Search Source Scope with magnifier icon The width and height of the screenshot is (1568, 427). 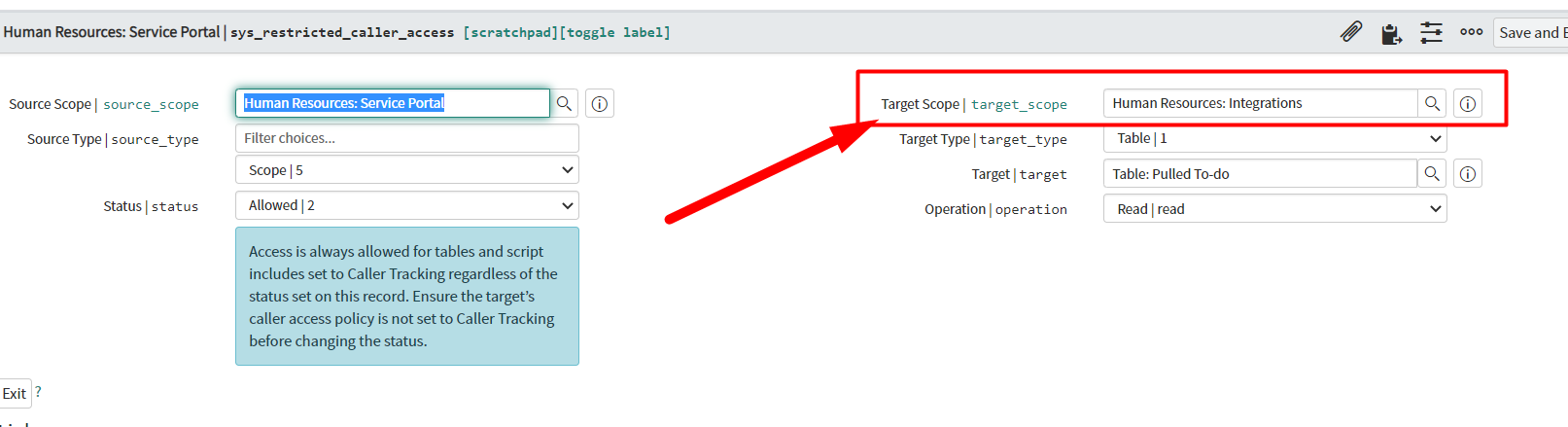pos(564,103)
